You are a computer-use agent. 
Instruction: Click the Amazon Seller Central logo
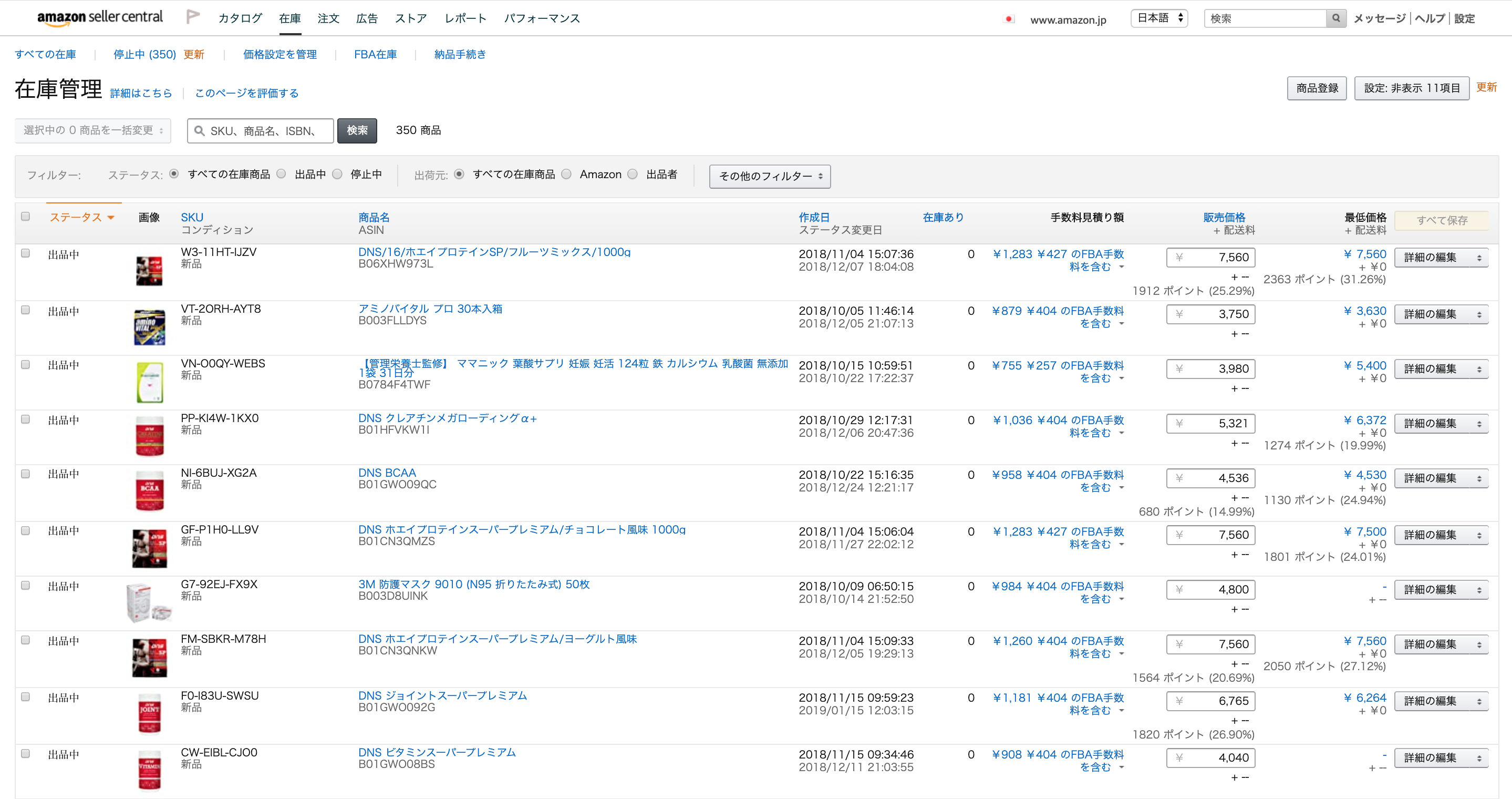100,18
